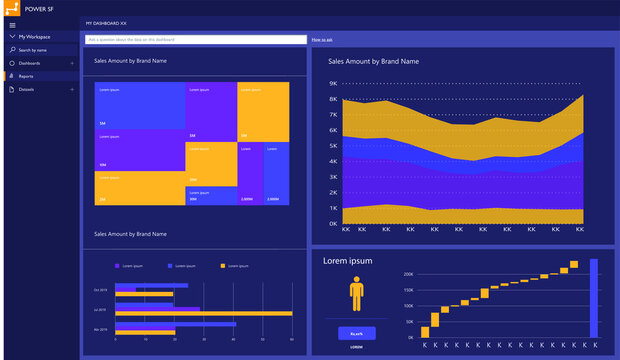Click the Datasets file icon
The image size is (620, 360).
pyautogui.click(x=11, y=89)
